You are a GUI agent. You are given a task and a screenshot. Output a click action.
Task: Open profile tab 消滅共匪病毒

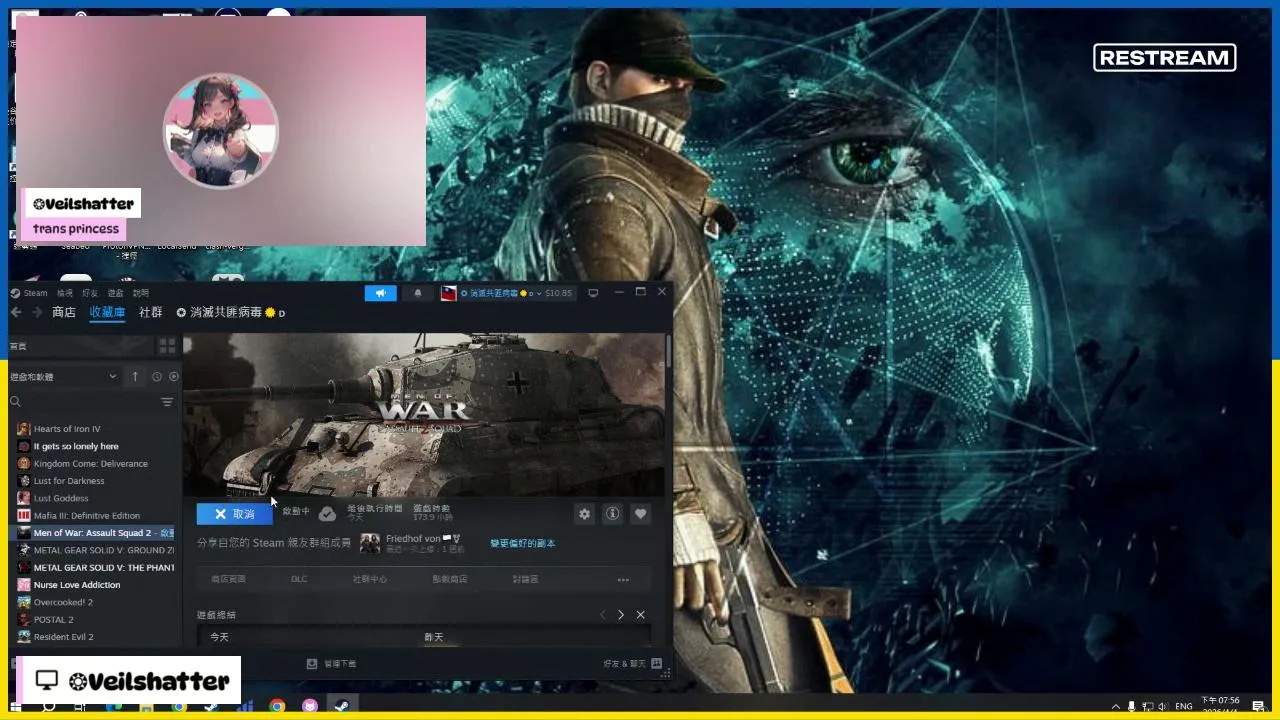[x=230, y=312]
